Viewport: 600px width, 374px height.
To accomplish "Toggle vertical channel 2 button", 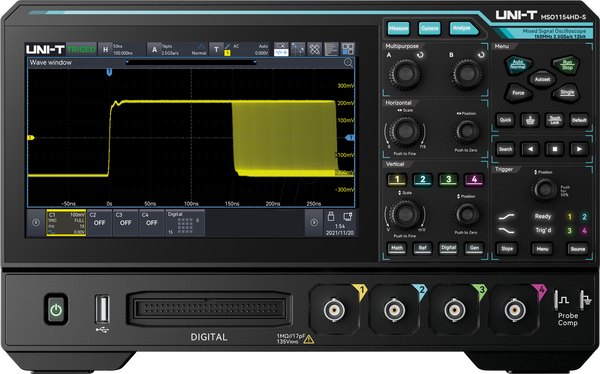I will [x=422, y=180].
